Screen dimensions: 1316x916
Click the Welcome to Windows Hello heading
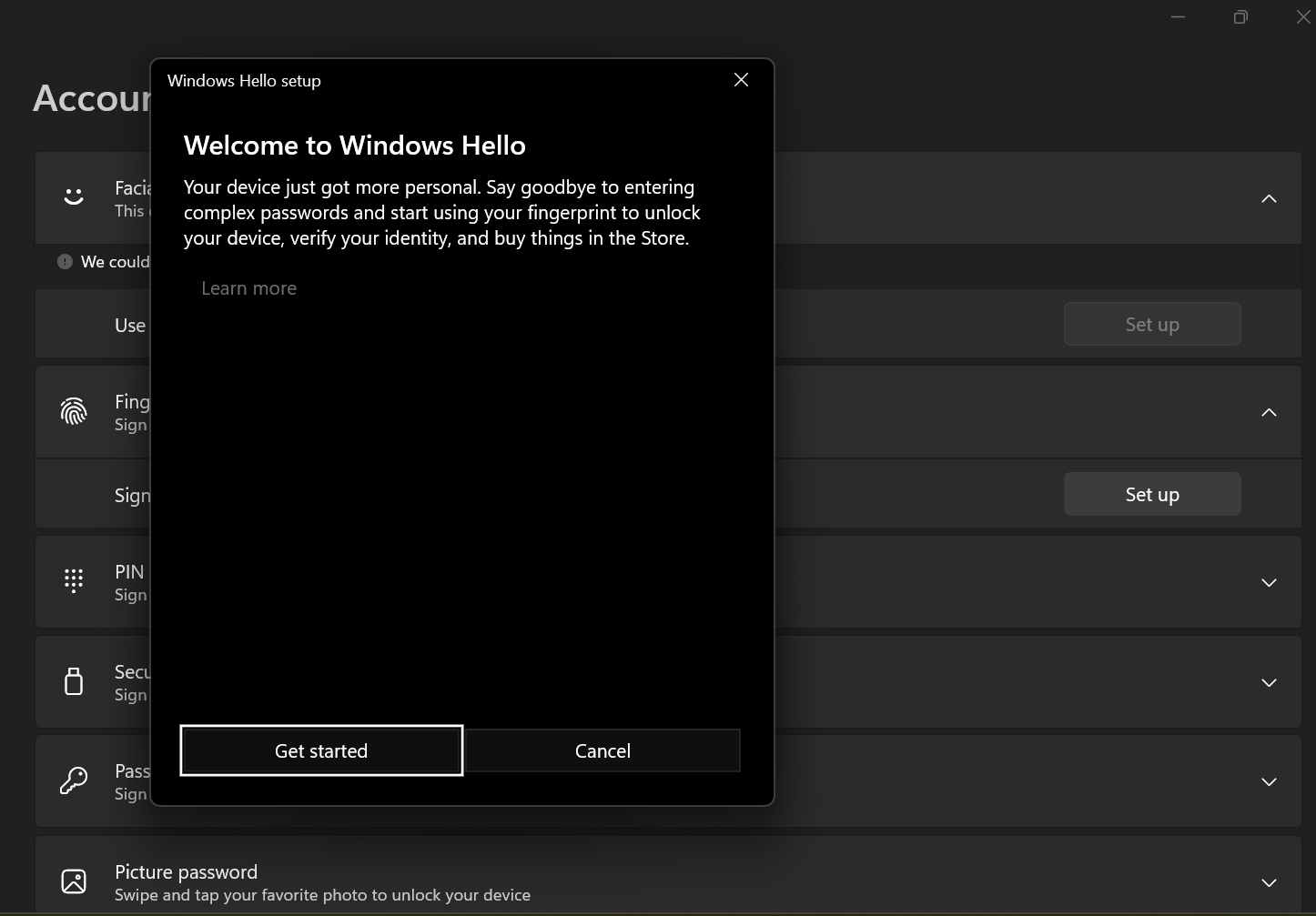click(355, 146)
